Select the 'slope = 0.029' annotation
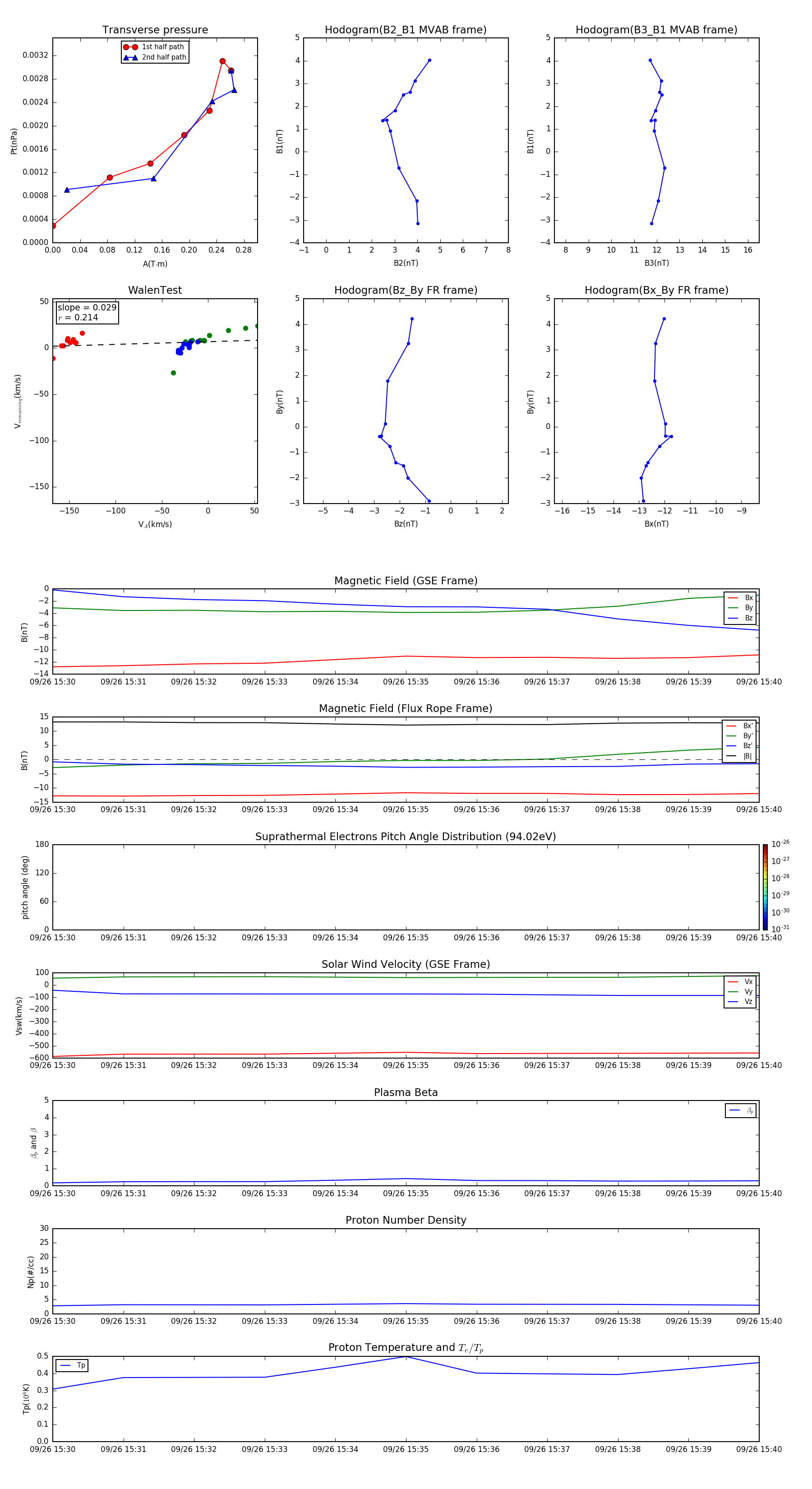 [87, 308]
